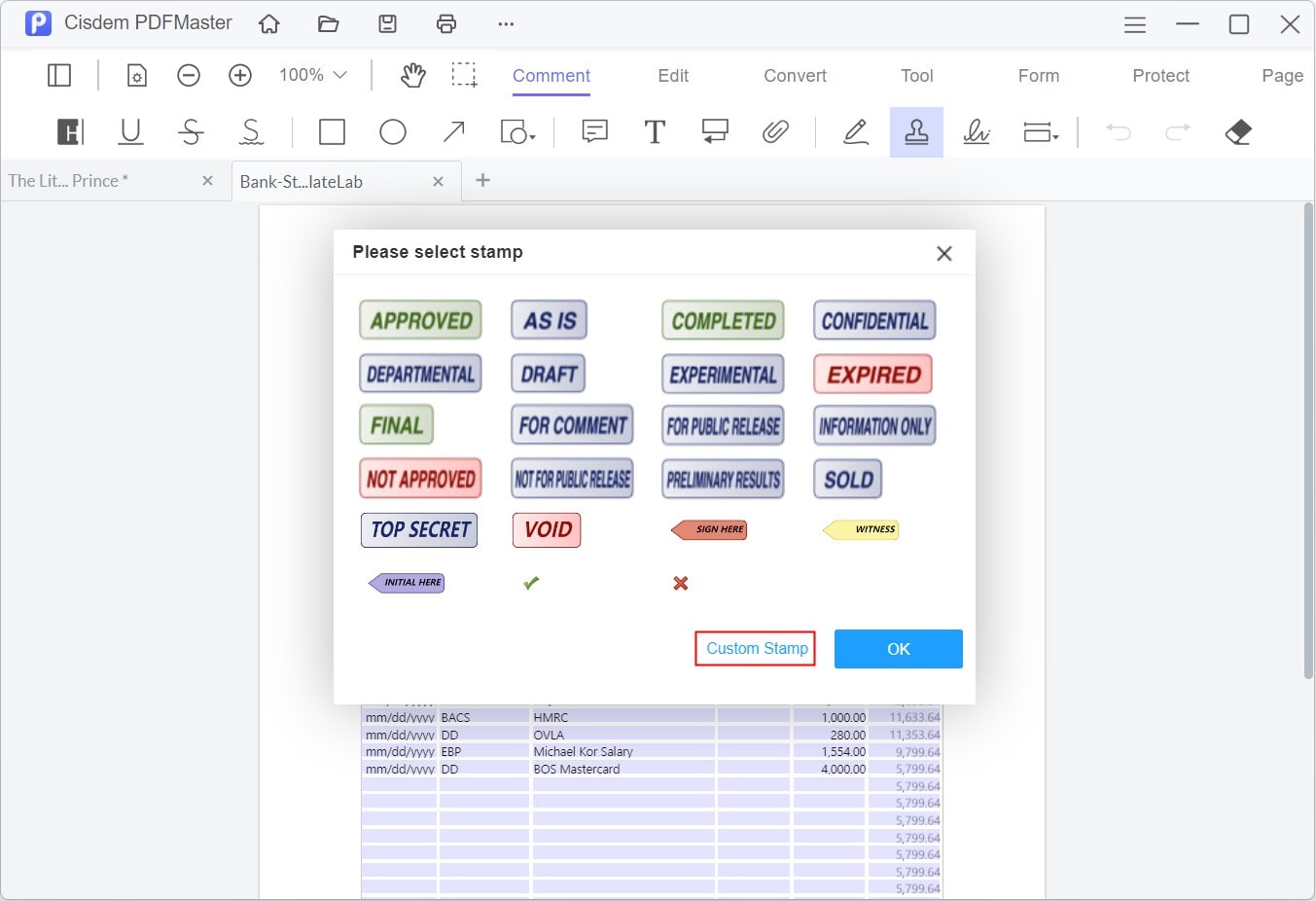This screenshot has width=1316, height=901.
Task: Choose the Strikethrough tool
Action: (x=191, y=131)
